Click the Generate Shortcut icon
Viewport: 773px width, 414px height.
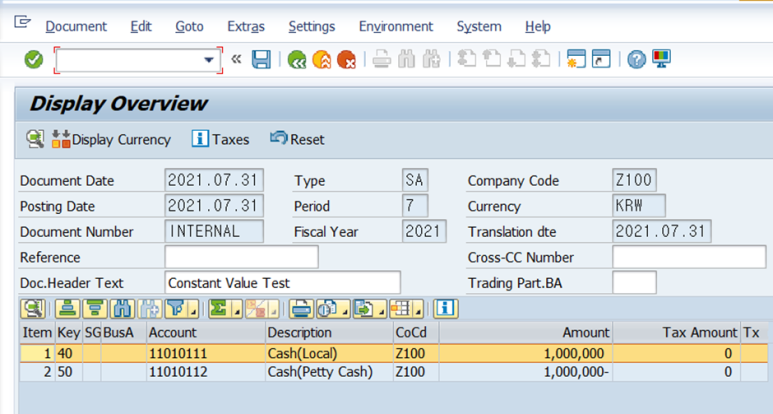click(601, 59)
